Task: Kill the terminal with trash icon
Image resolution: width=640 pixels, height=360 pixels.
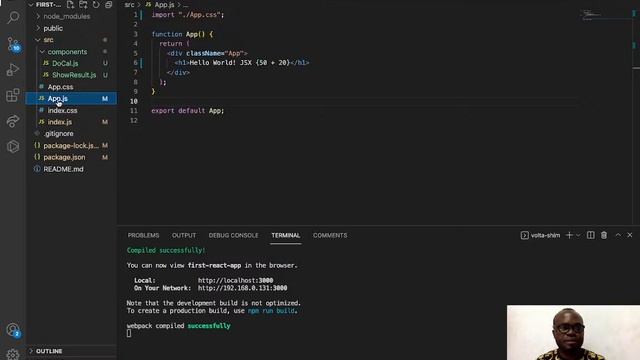Action: [x=604, y=235]
